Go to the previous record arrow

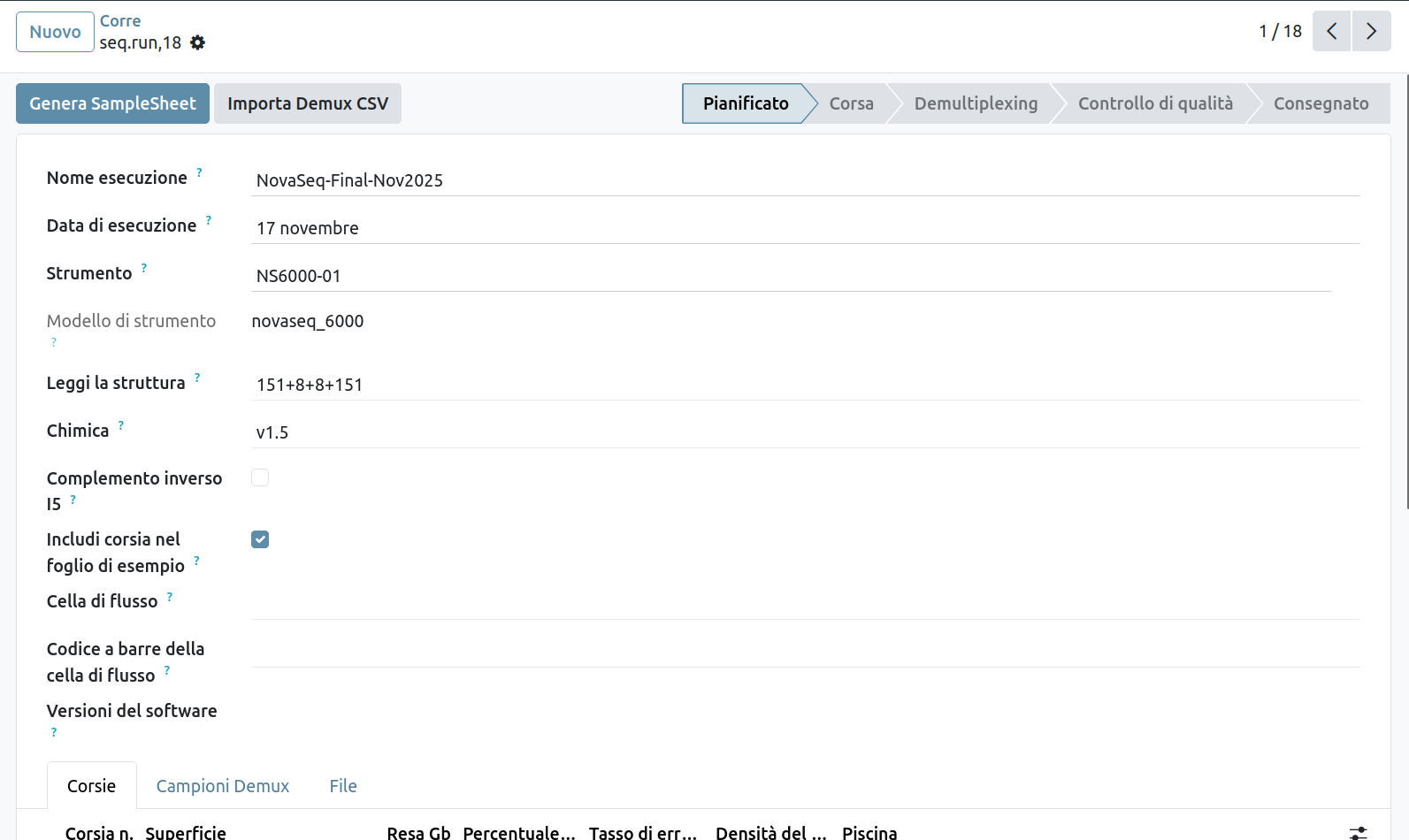1331,32
